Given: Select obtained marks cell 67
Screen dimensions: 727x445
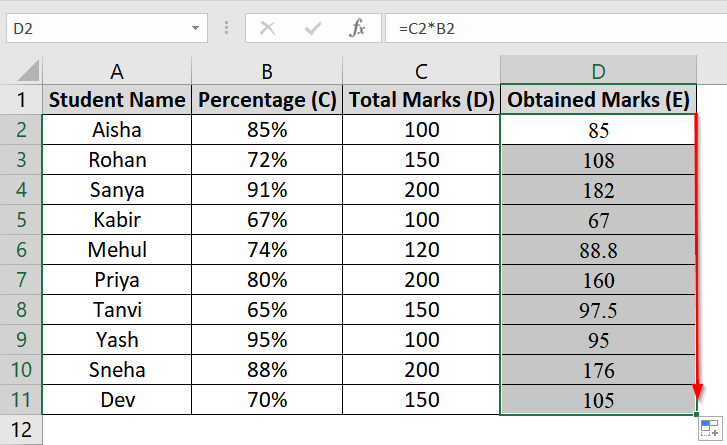Looking at the screenshot, I should pyautogui.click(x=598, y=219).
